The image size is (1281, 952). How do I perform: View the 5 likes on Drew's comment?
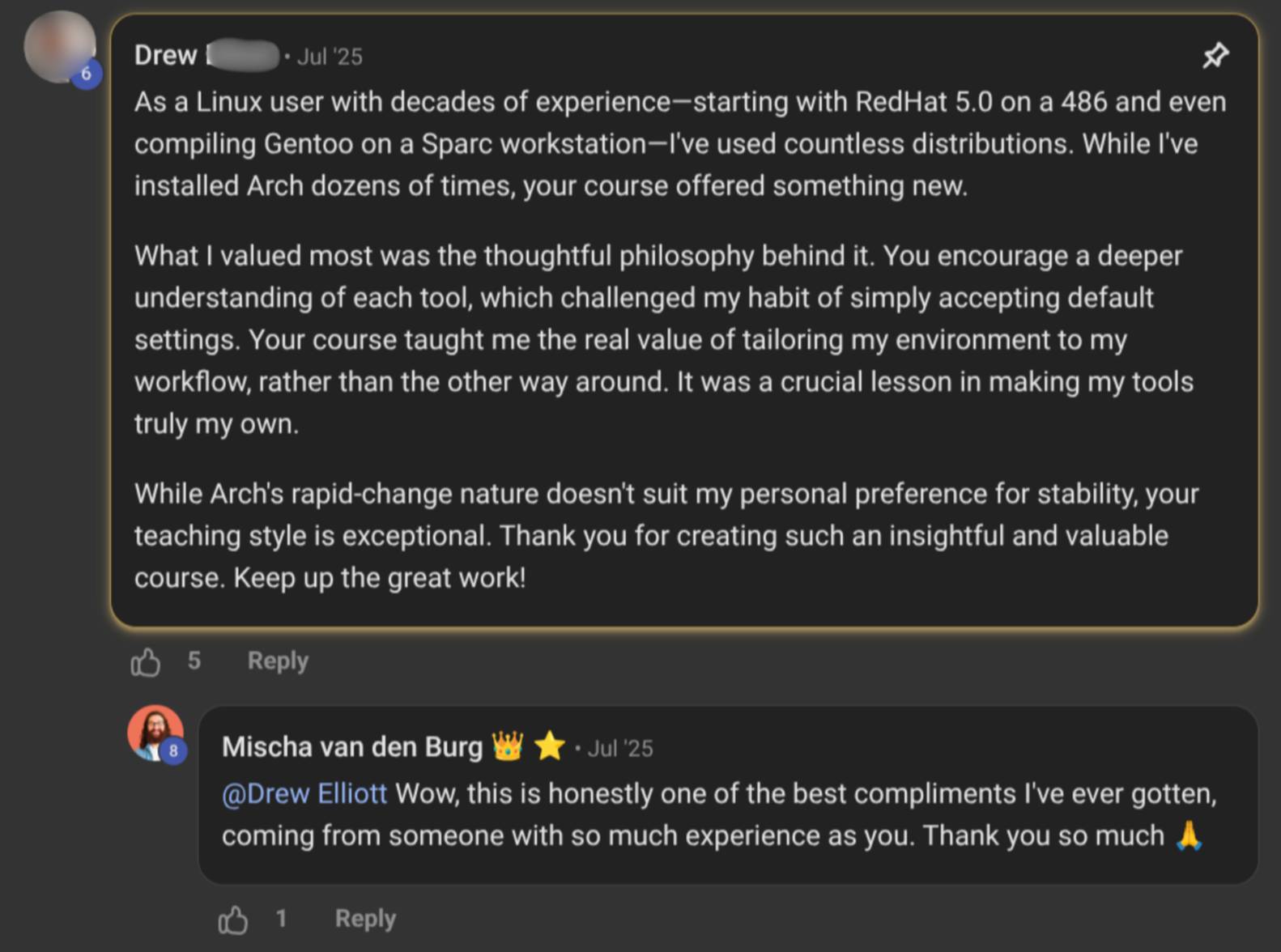pyautogui.click(x=194, y=661)
